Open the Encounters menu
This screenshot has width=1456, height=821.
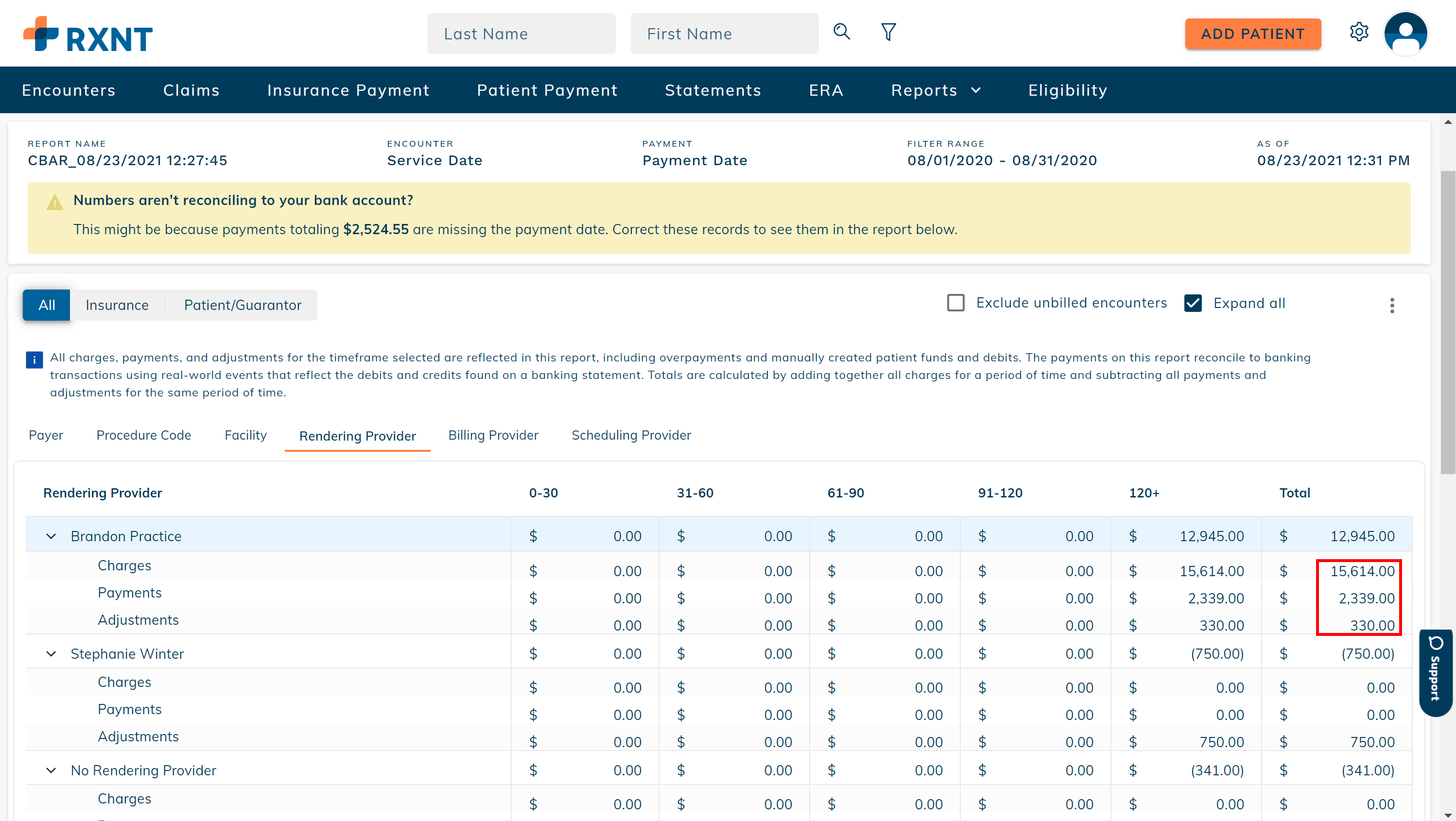pos(69,90)
